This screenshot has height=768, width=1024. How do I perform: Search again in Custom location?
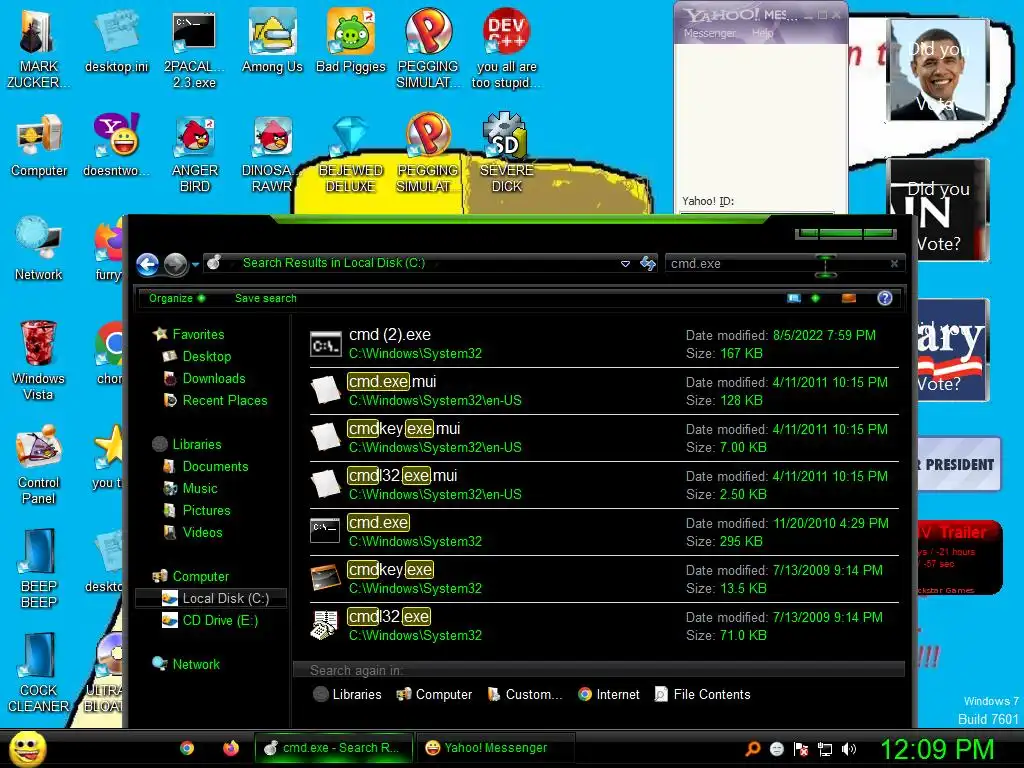tap(525, 694)
